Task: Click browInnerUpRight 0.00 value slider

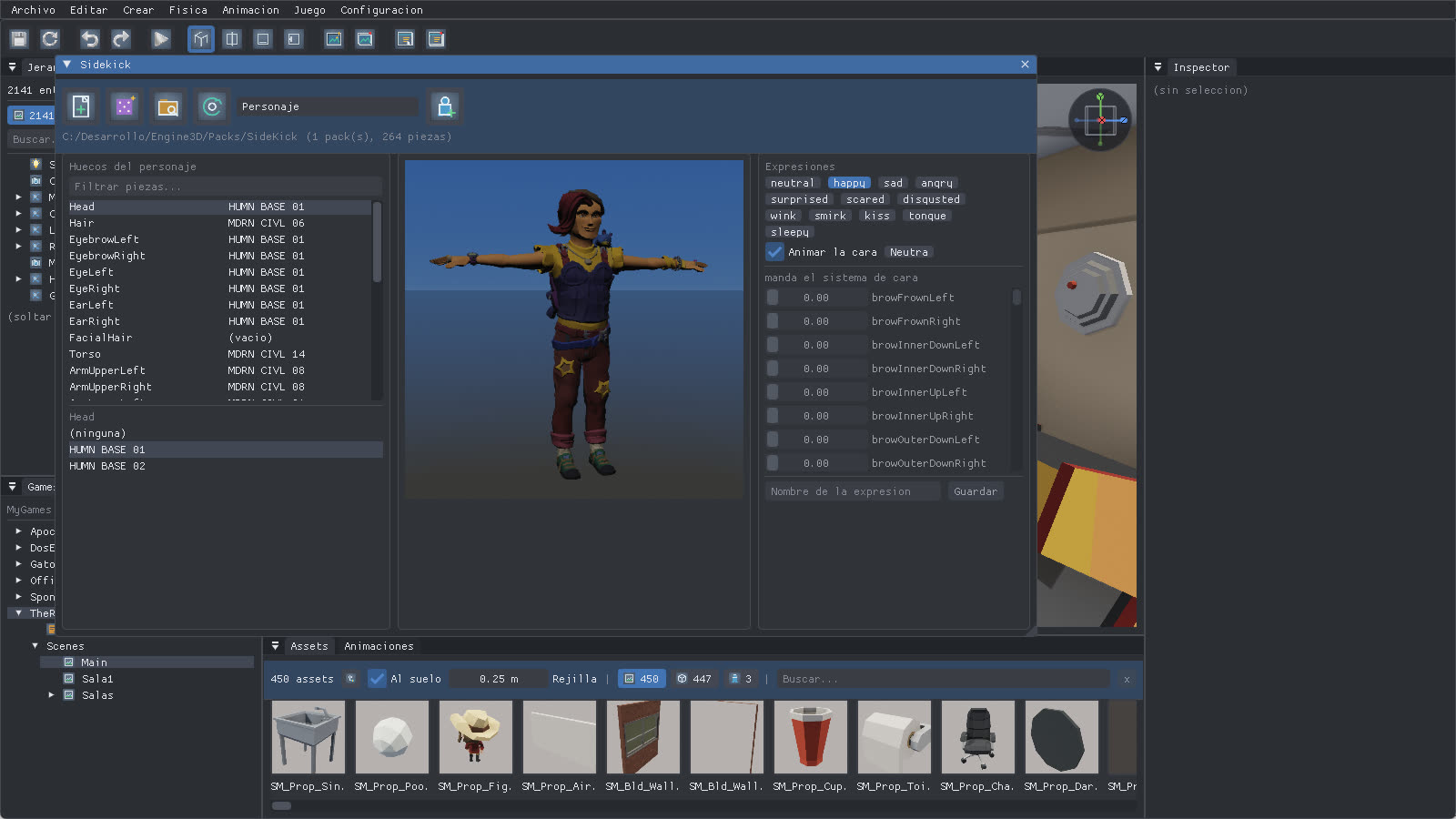Action: pyautogui.click(x=816, y=416)
